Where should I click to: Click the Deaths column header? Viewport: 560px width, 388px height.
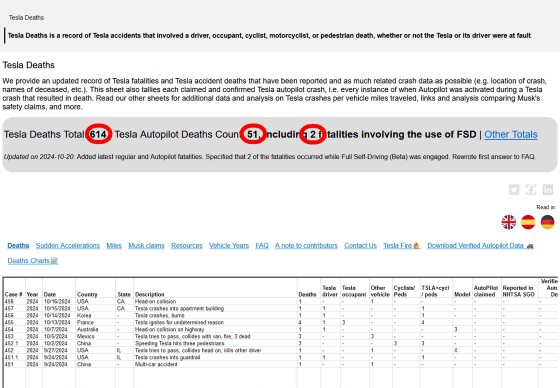[x=307, y=294]
